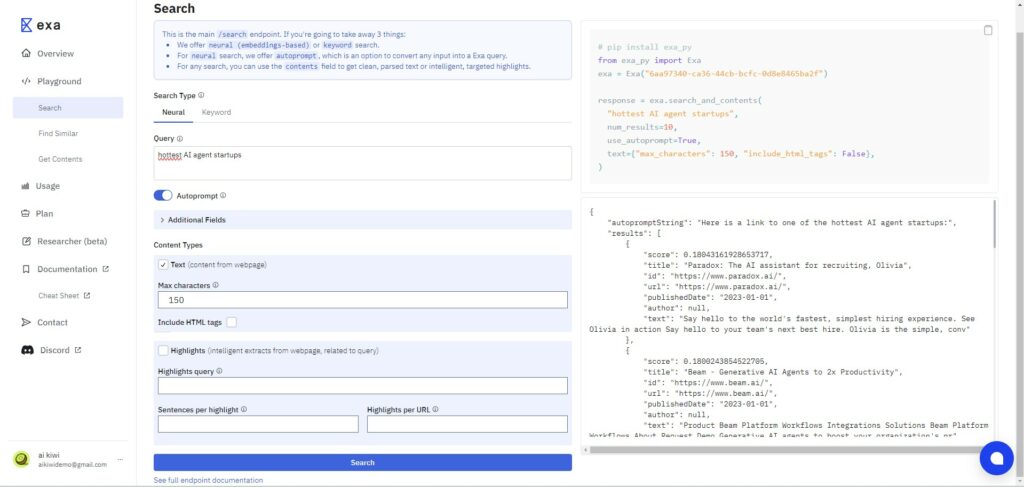Click the Usage bar chart icon
The height and width of the screenshot is (487, 1024).
click(x=25, y=186)
